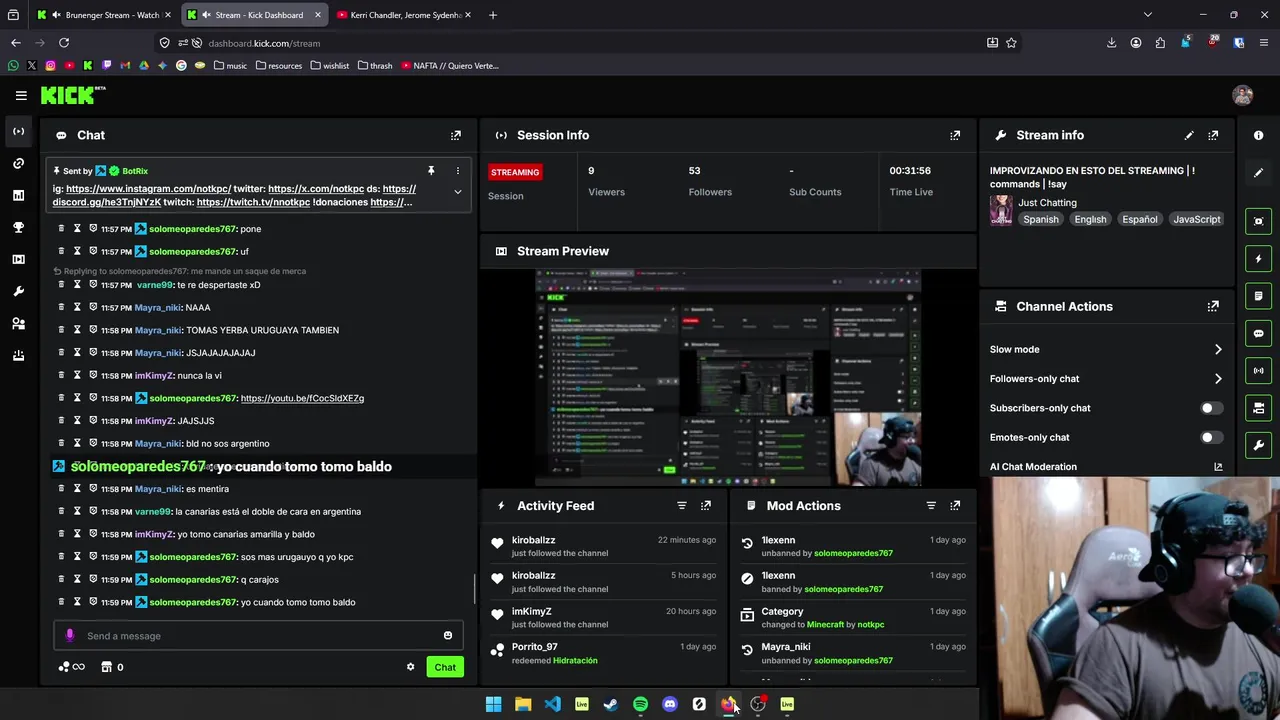Image resolution: width=1280 pixels, height=720 pixels.
Task: Toggle the stream info wrench widget button
Action: point(1259,445)
